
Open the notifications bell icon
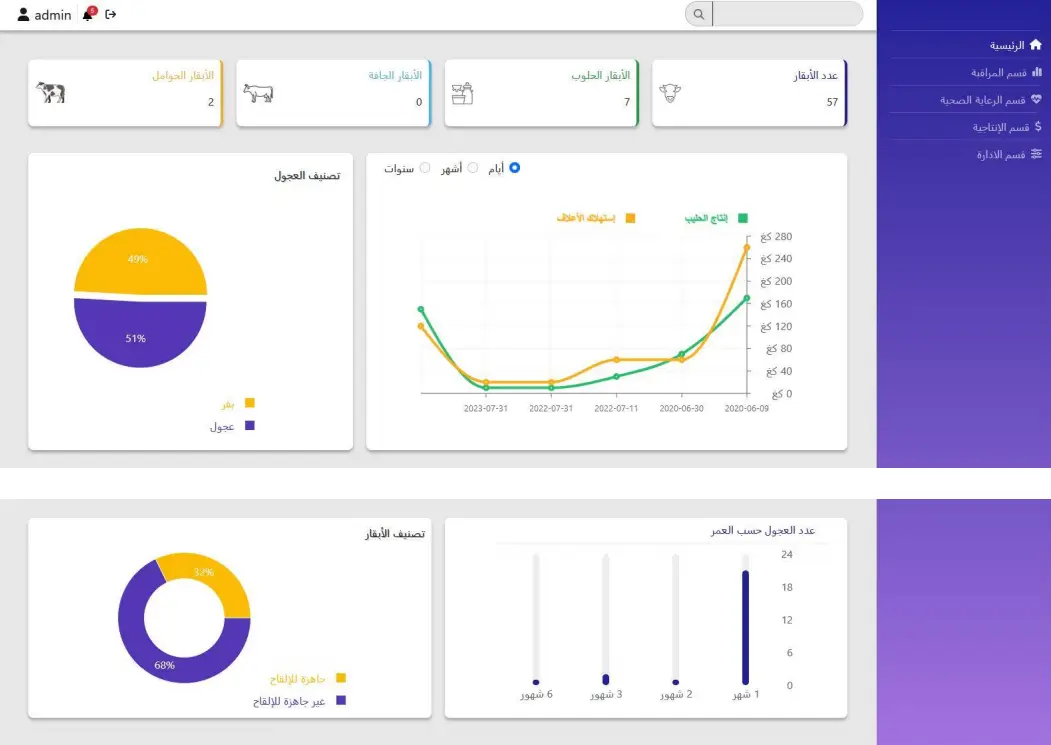(88, 15)
